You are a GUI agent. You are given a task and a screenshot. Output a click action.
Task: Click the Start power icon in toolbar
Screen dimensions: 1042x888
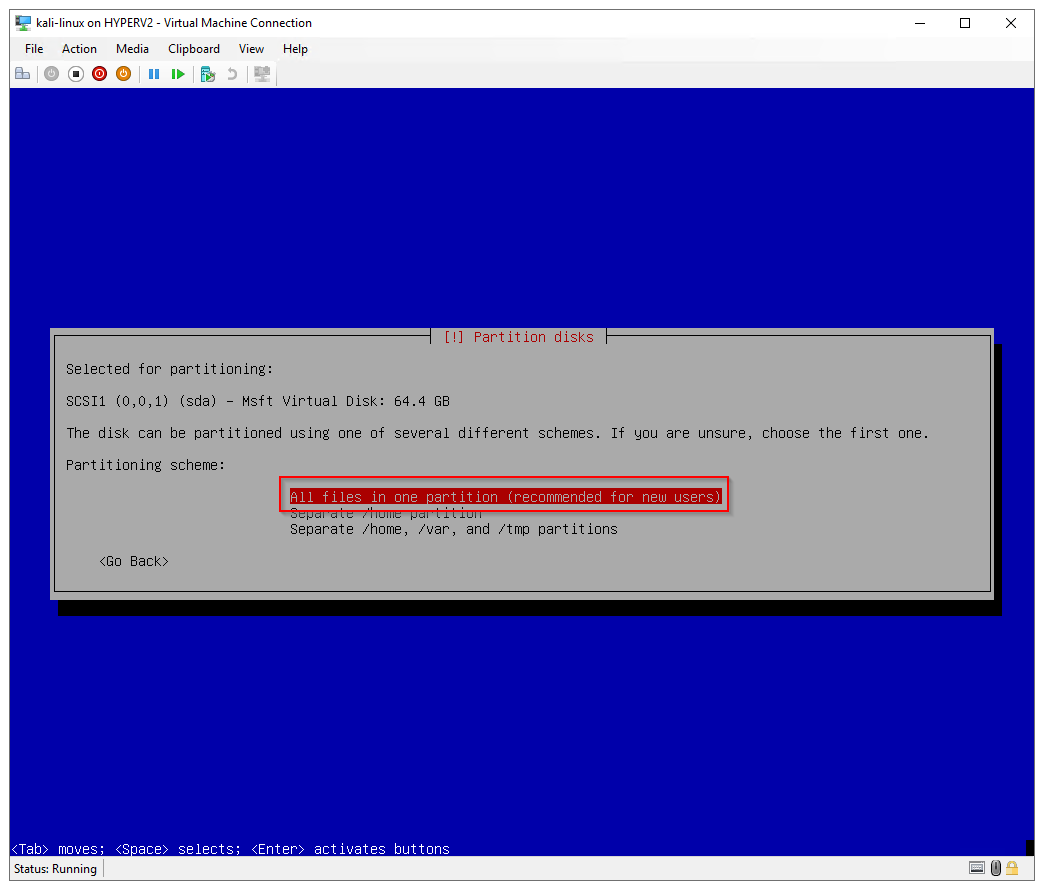pyautogui.click(x=52, y=74)
